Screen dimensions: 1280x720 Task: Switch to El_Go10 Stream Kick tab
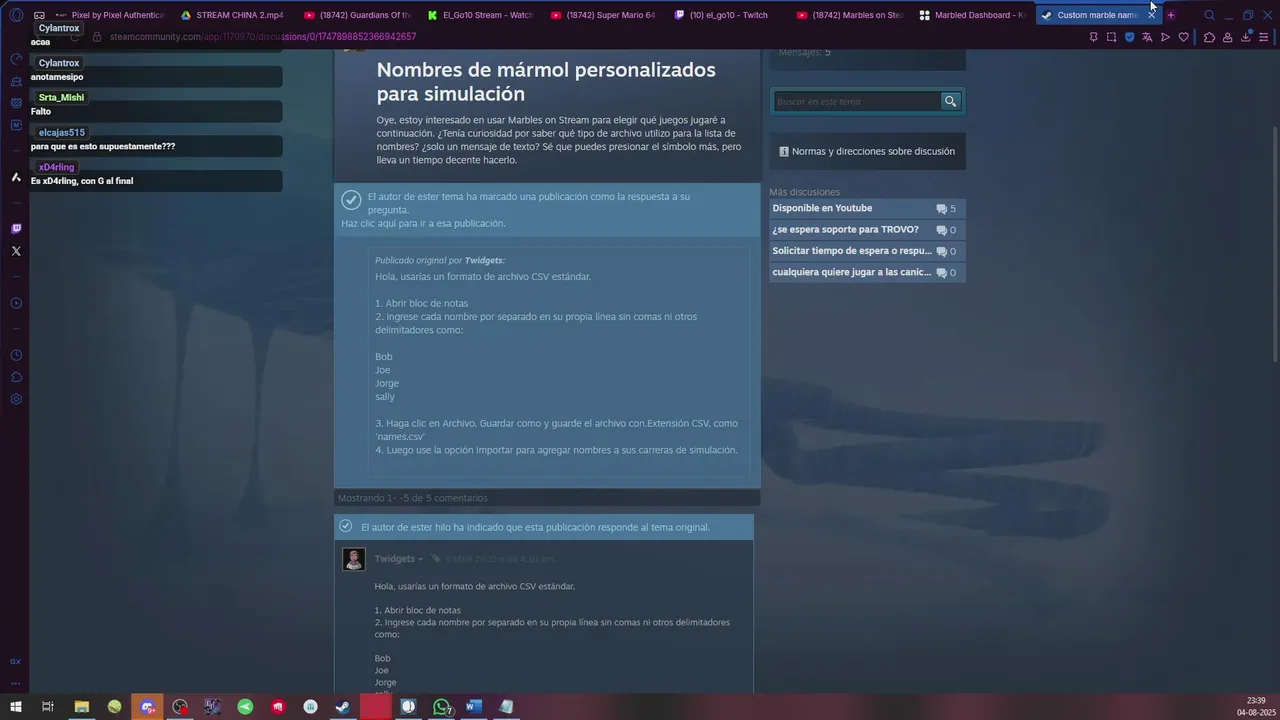pyautogui.click(x=479, y=15)
